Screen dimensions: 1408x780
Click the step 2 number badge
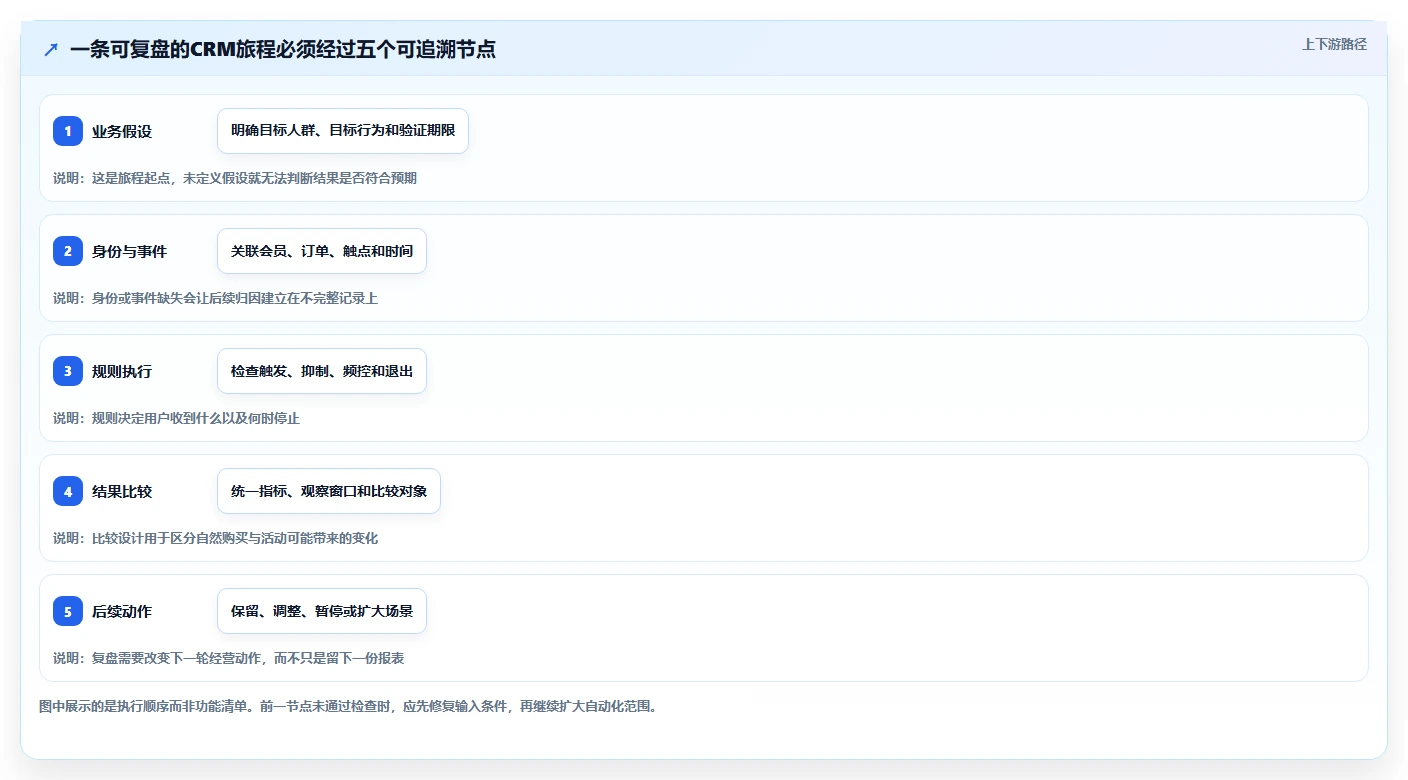point(68,251)
